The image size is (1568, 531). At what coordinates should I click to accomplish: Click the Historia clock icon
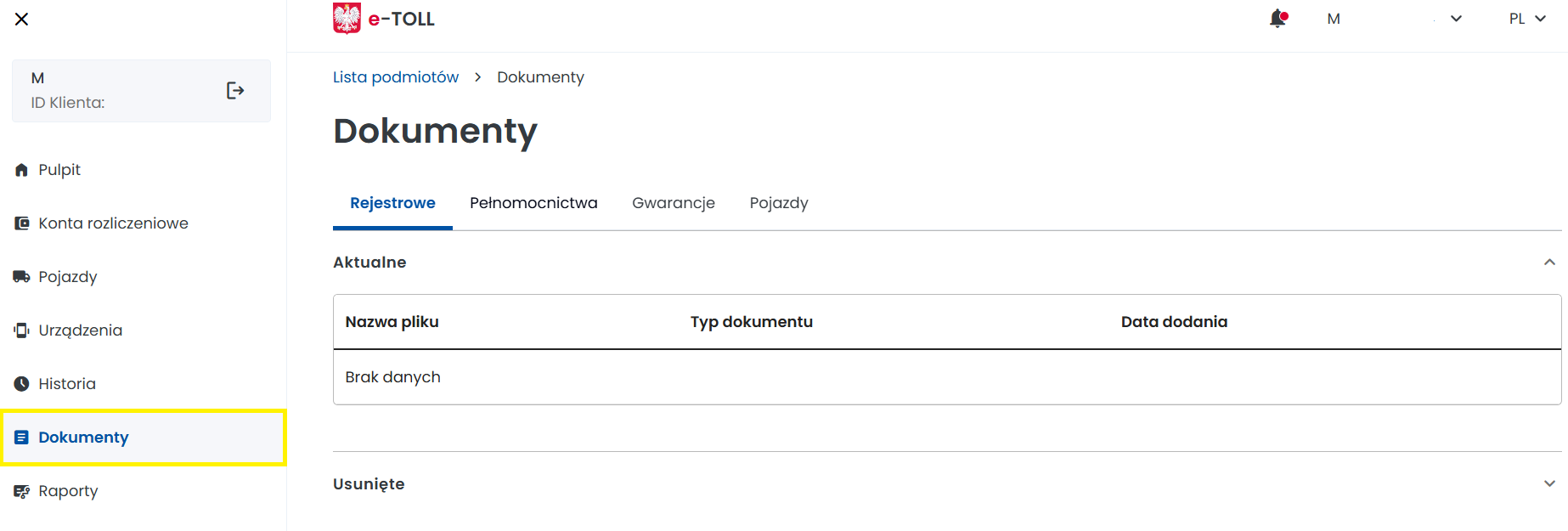22,384
